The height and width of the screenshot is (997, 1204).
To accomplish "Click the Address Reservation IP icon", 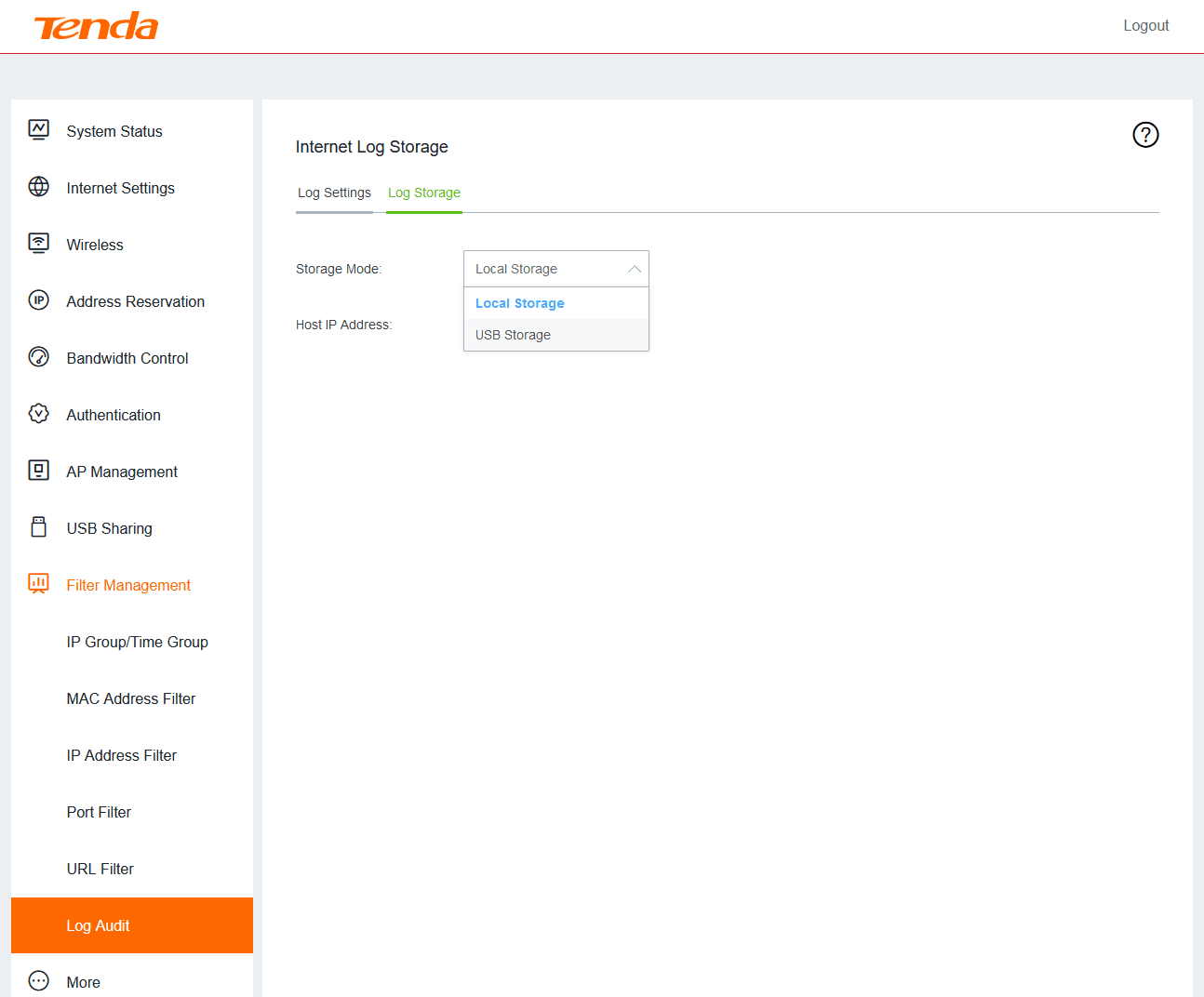I will pos(38,300).
